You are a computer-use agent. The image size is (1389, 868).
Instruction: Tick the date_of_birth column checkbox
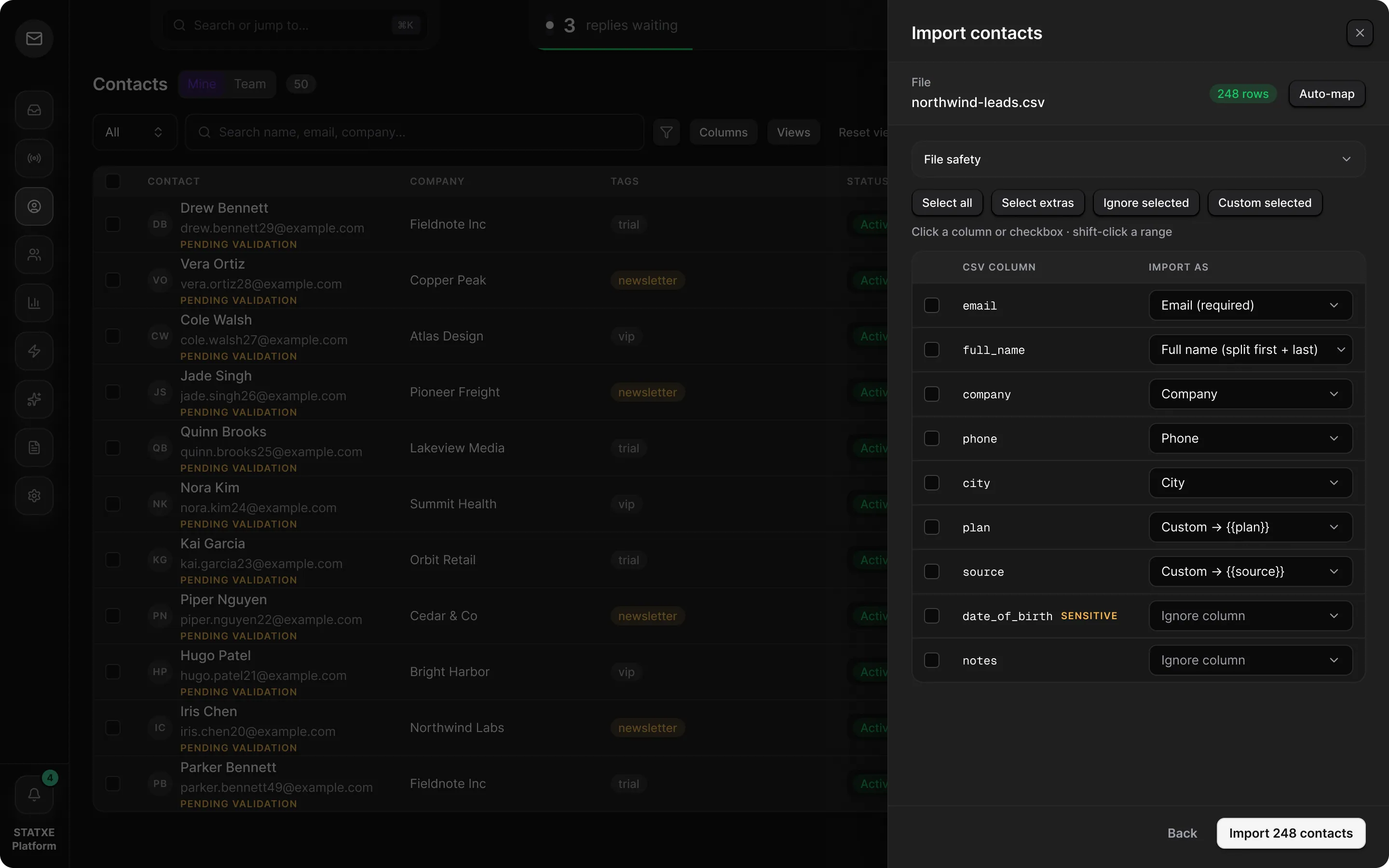(x=932, y=616)
